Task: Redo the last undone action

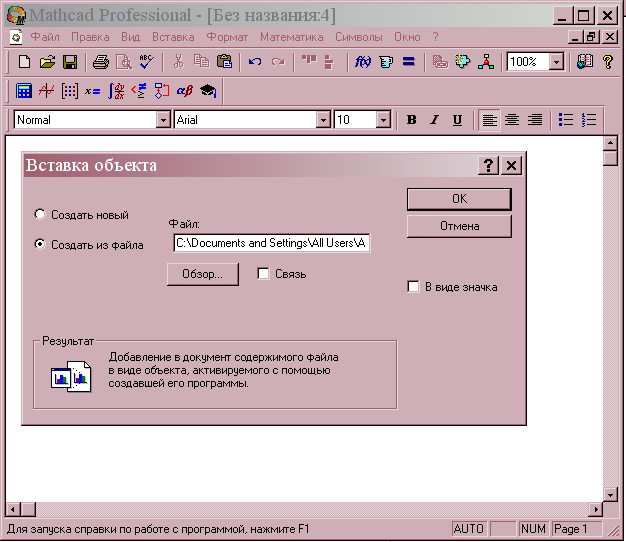Action: point(278,62)
